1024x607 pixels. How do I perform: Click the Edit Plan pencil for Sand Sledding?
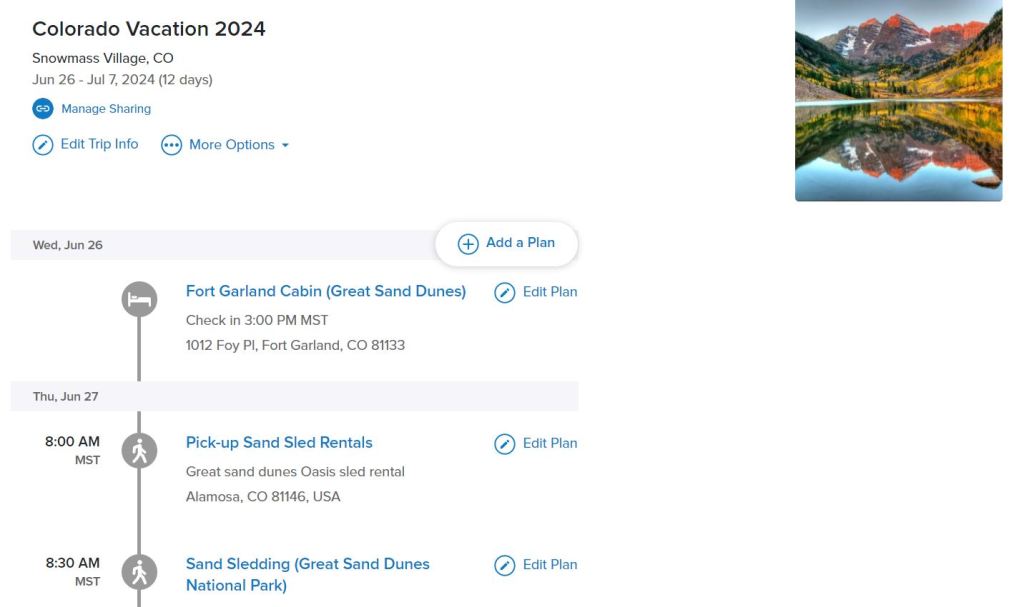pos(505,566)
